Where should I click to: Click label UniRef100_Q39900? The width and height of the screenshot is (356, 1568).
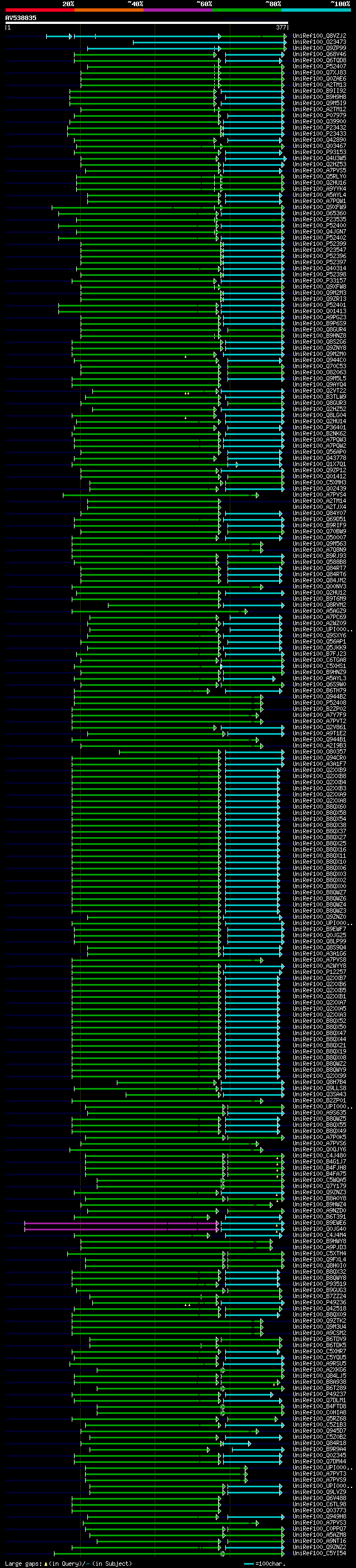click(319, 122)
